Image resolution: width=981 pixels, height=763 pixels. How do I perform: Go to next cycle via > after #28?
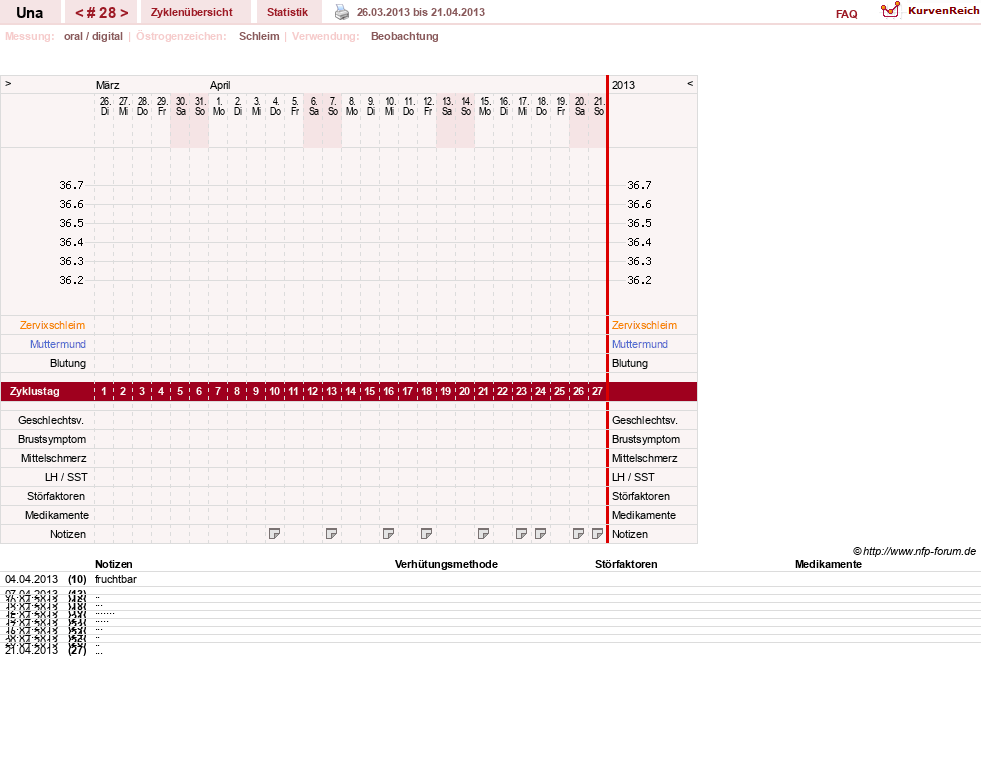click(124, 13)
